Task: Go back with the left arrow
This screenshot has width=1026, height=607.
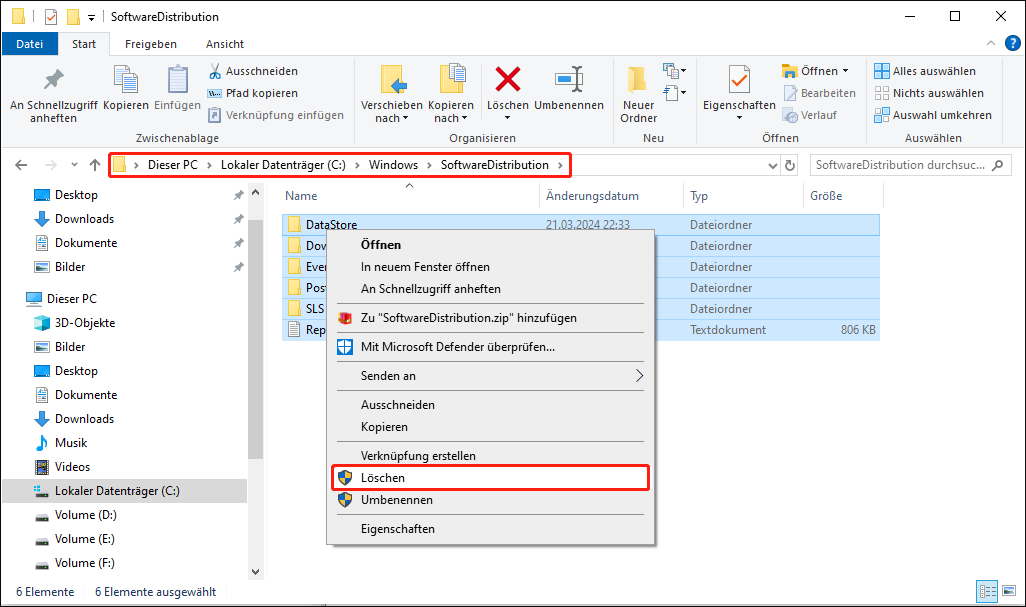Action: click(x=21, y=165)
